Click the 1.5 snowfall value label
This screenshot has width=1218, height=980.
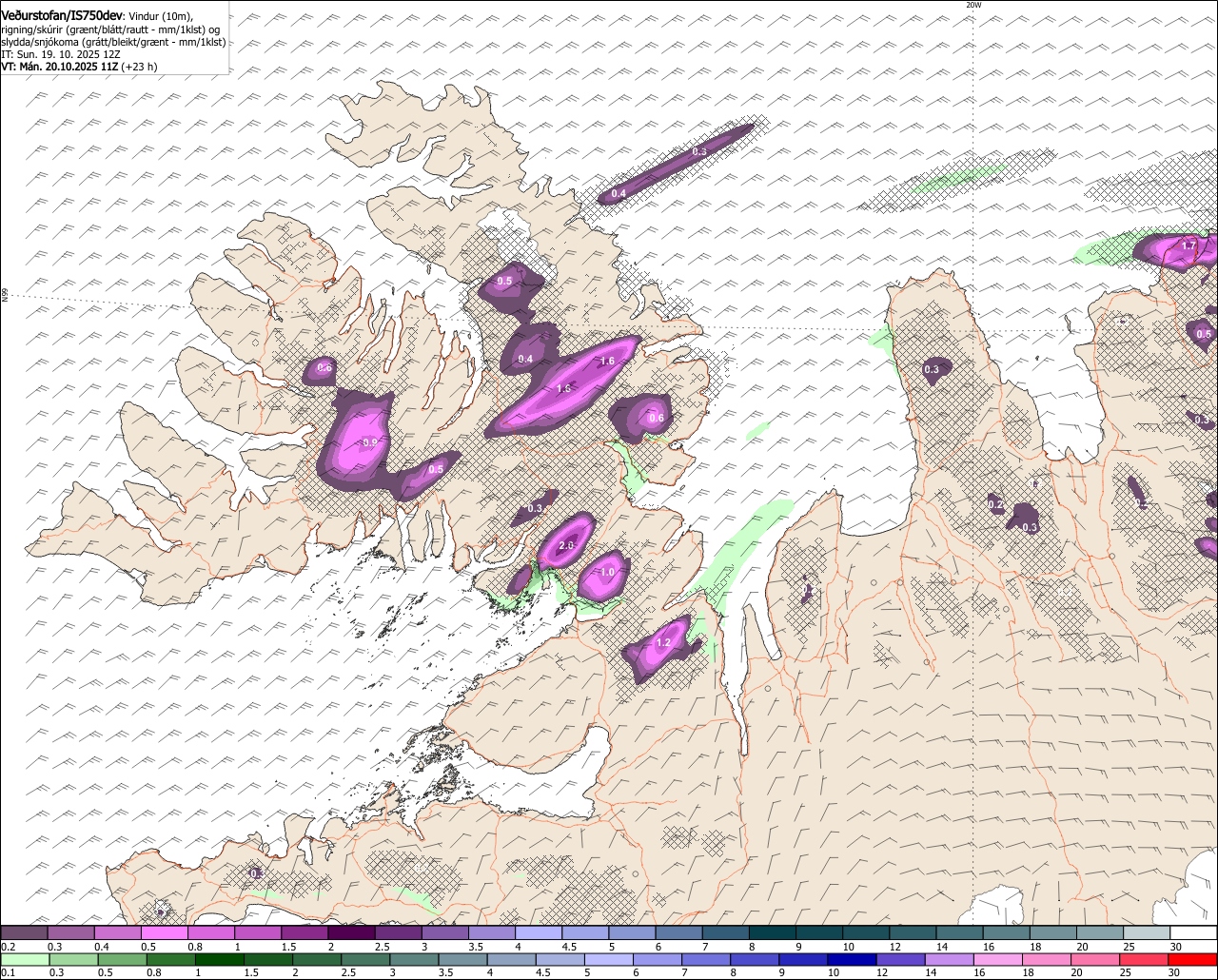563,389
